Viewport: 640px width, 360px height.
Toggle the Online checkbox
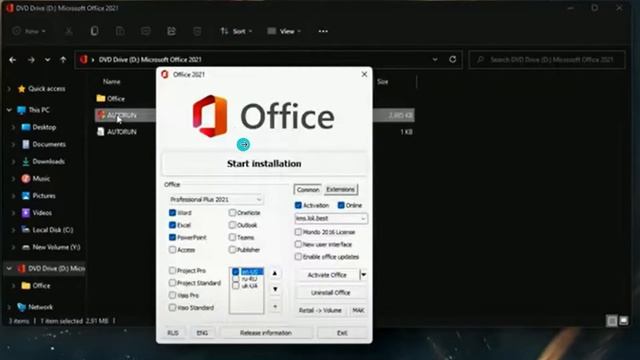(x=341, y=205)
